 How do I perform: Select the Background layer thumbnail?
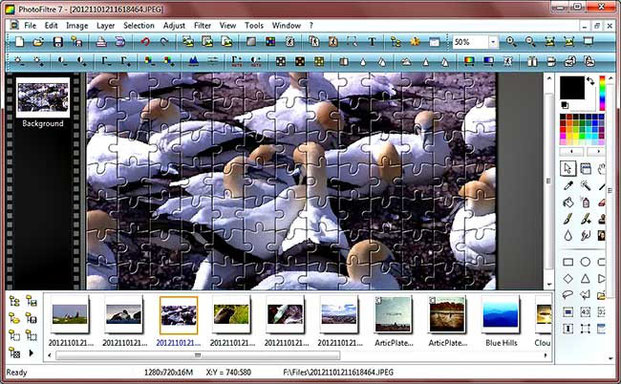pos(43,97)
